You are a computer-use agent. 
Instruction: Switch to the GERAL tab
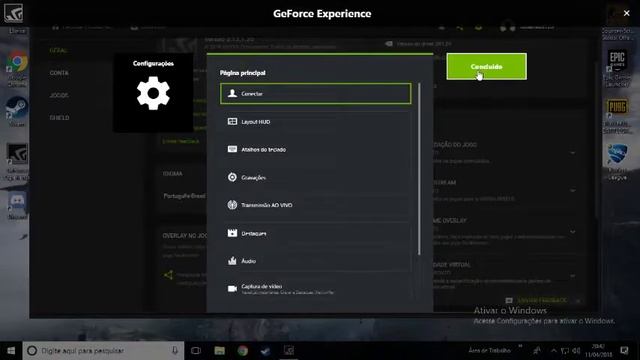(x=58, y=50)
